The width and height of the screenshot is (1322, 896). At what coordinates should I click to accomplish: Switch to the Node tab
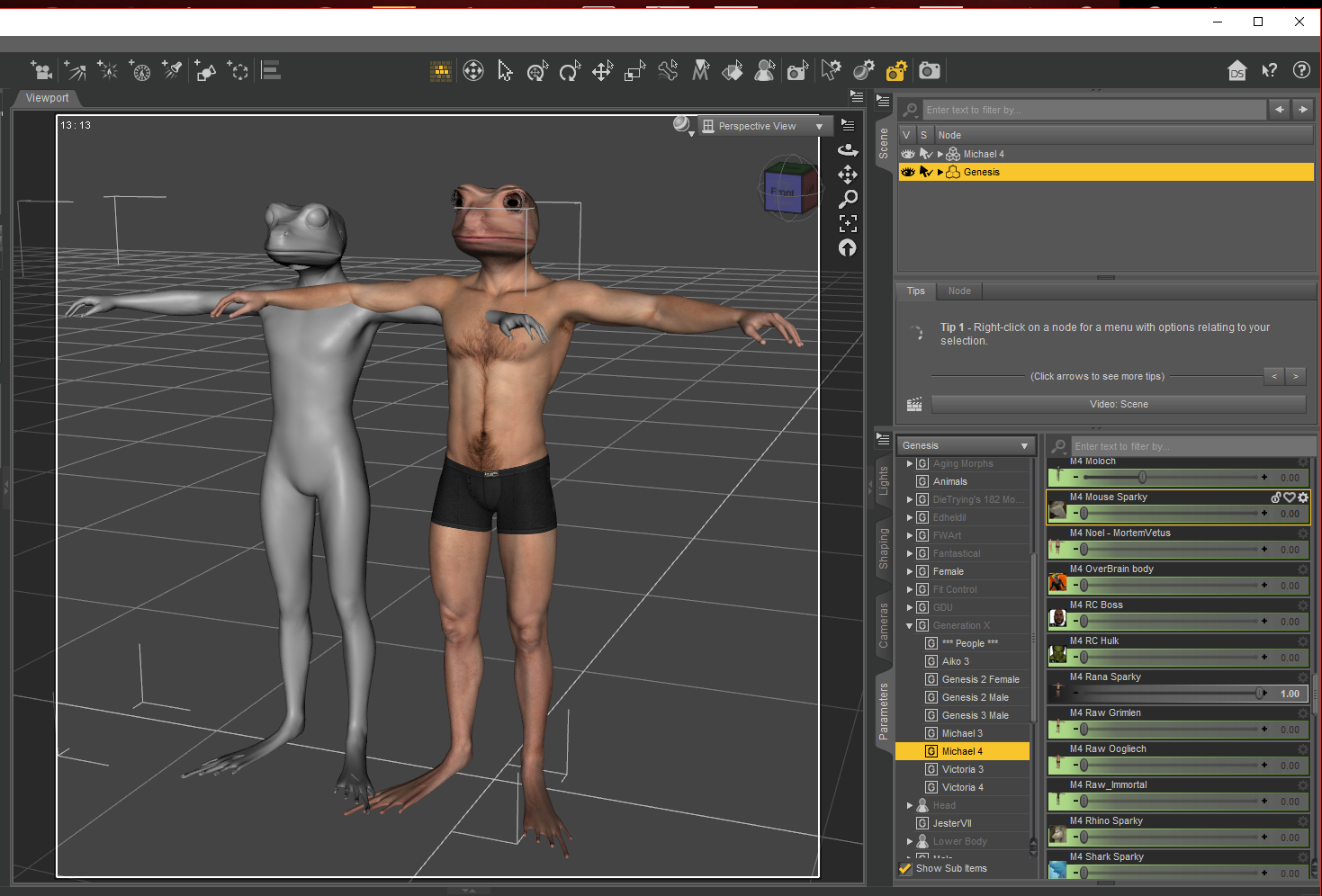(959, 291)
